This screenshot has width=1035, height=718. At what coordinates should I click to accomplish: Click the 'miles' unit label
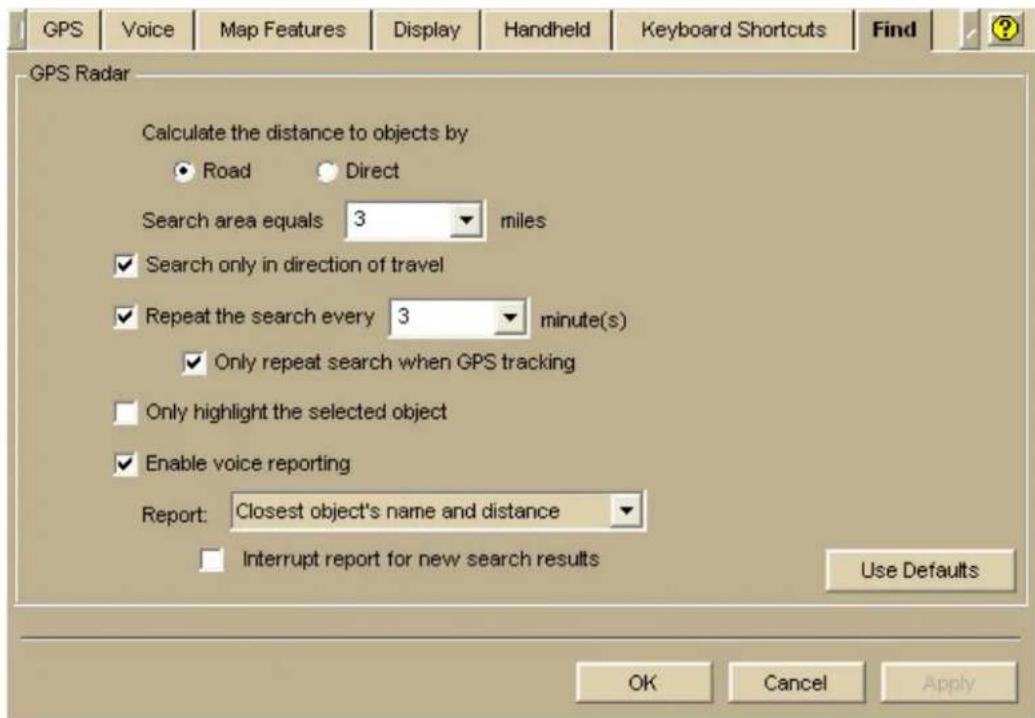tap(523, 221)
